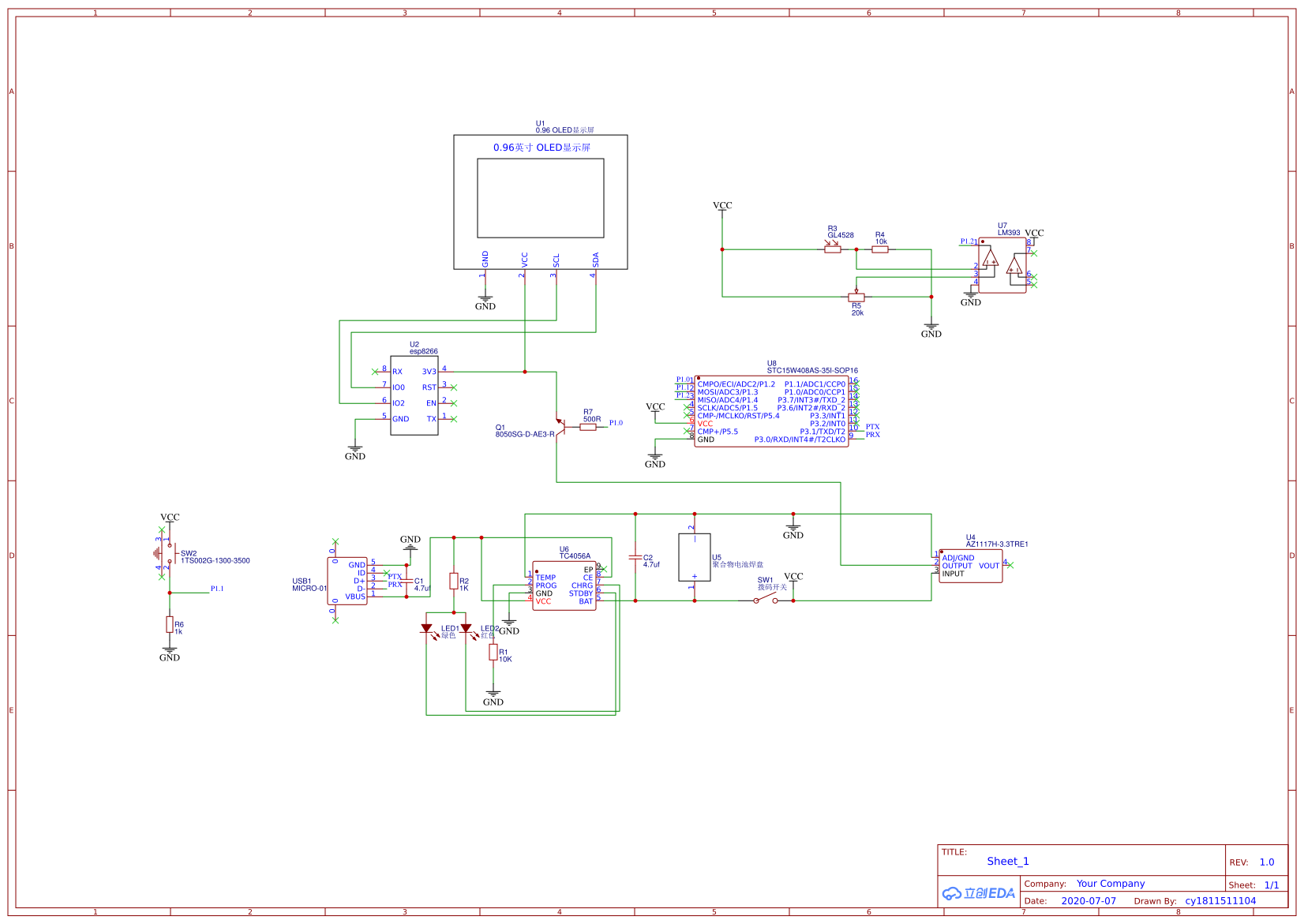Click the U4 AZ1117H regulator body
This screenshot has width=1304, height=924.
pyautogui.click(x=971, y=566)
